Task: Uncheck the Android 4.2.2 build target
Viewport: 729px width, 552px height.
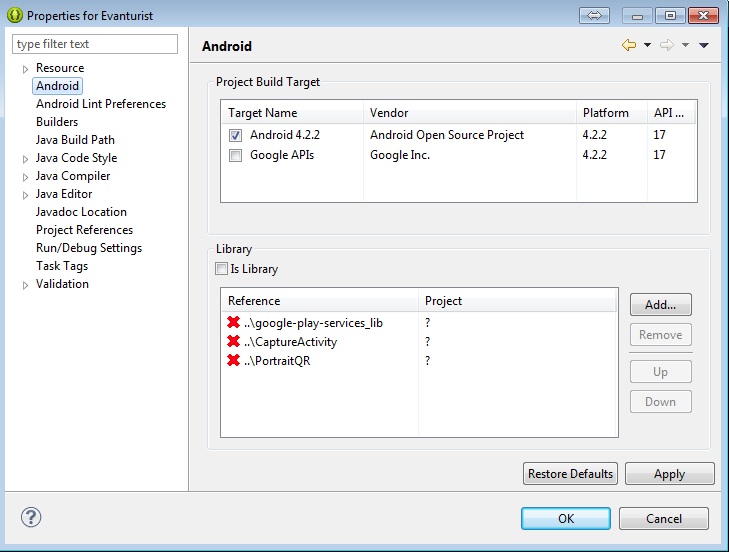Action: click(x=235, y=135)
